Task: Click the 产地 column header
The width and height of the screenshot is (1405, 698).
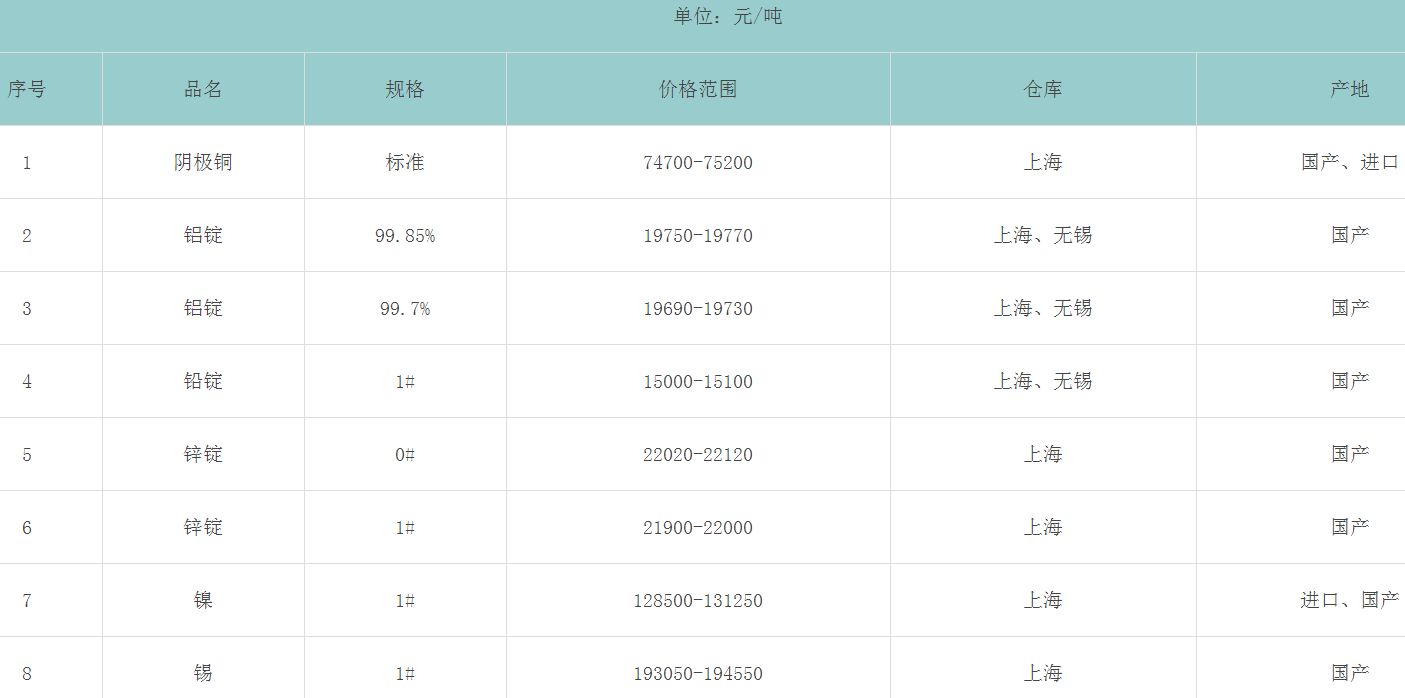Action: [1349, 89]
